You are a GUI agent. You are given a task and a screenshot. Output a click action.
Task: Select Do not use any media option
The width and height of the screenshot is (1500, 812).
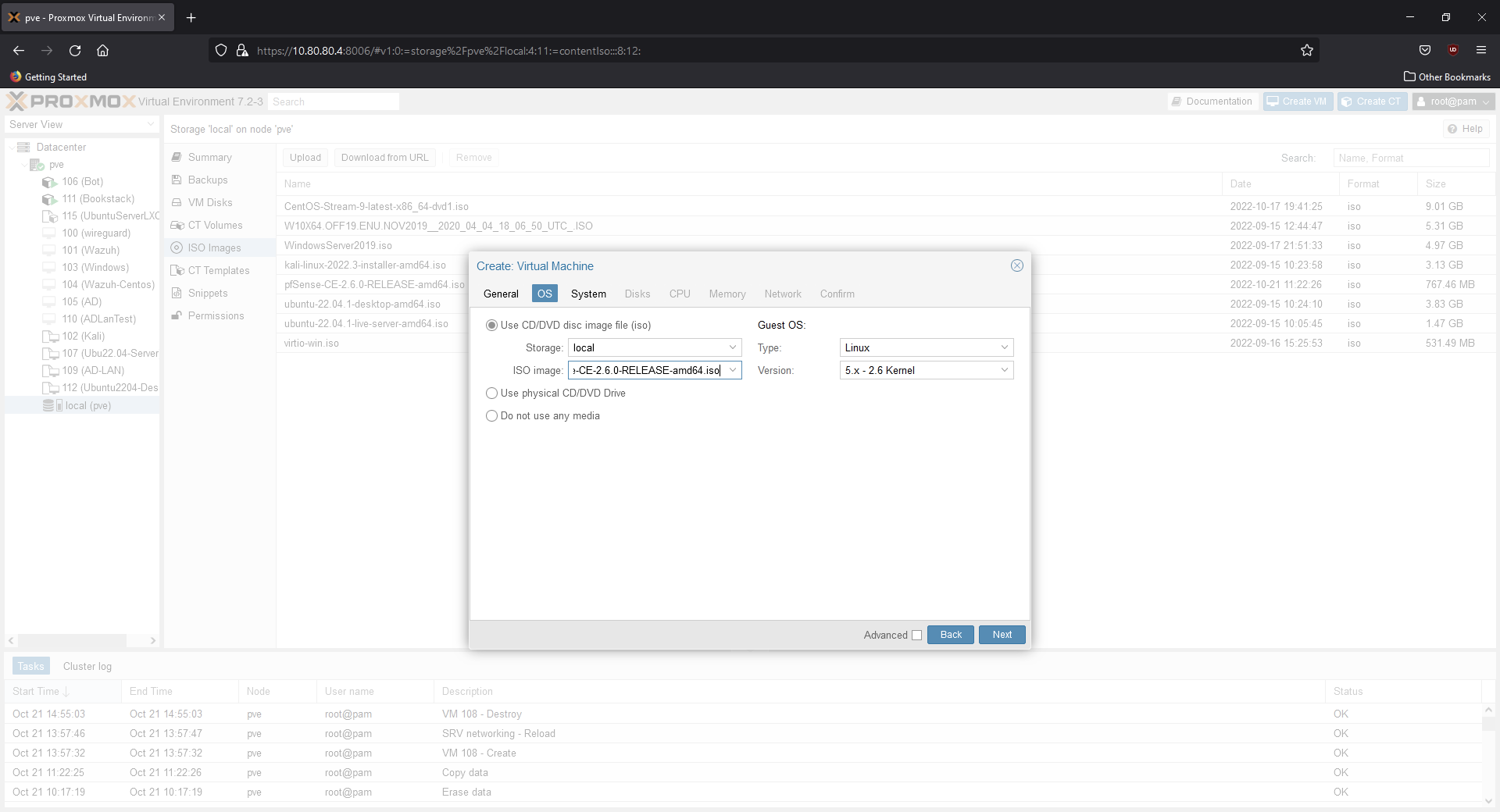click(x=491, y=416)
